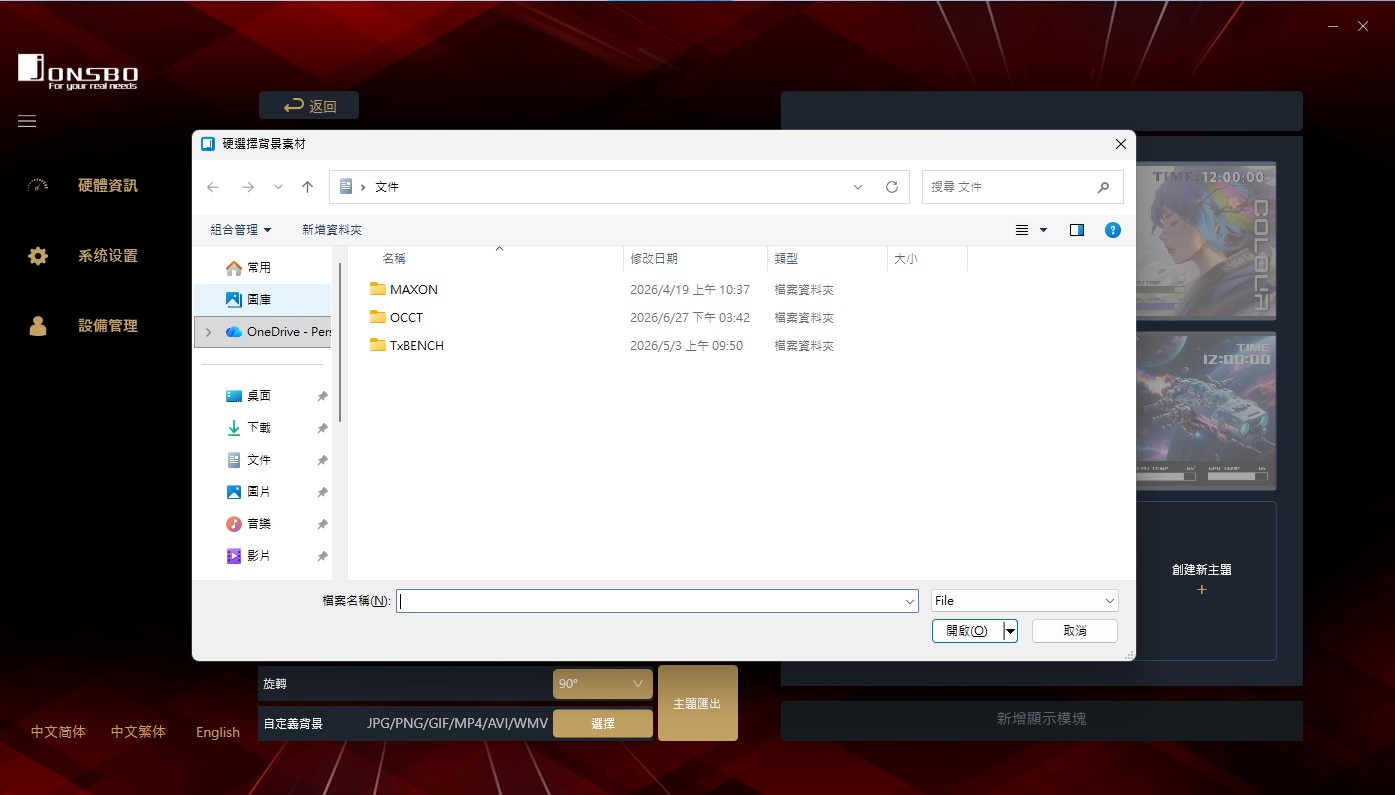
Task: Select the MAXON folder
Action: click(x=403, y=290)
